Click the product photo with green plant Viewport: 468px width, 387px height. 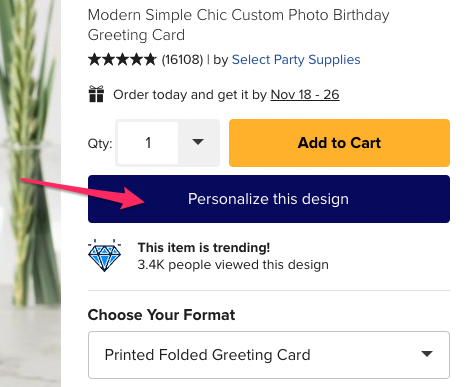pyautogui.click(x=30, y=193)
